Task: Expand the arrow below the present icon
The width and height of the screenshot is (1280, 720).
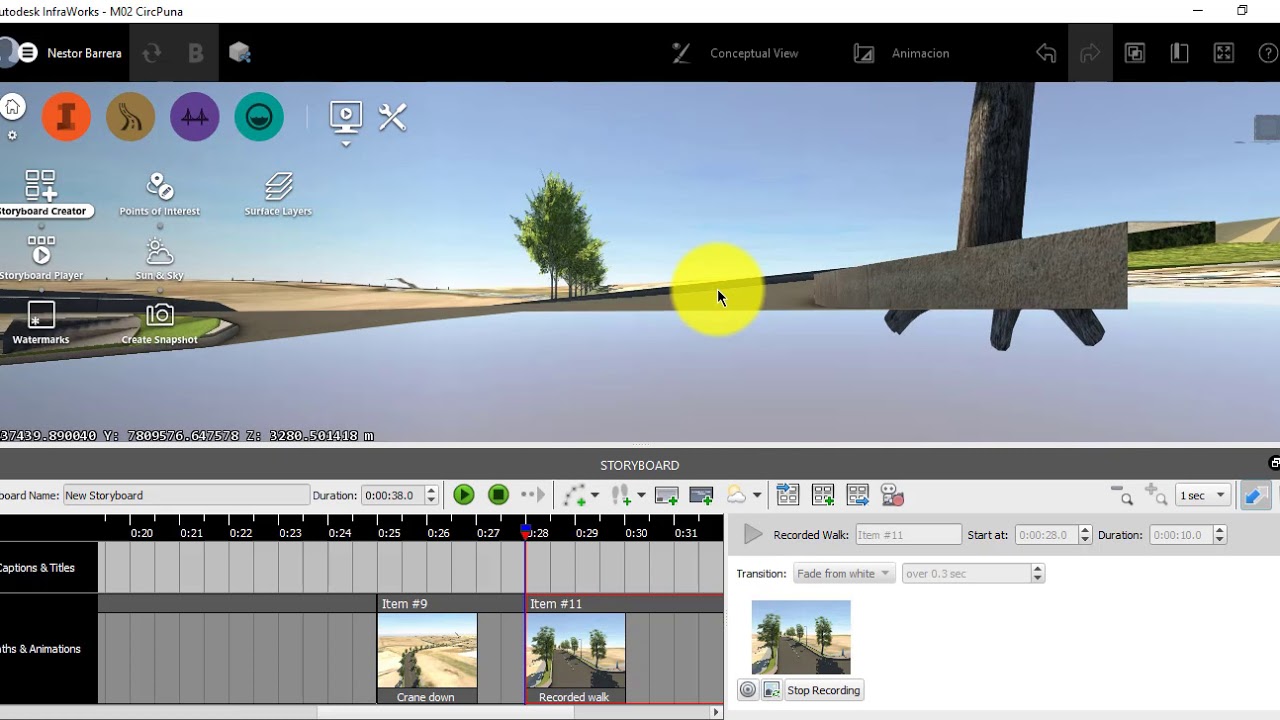Action: (x=345, y=144)
